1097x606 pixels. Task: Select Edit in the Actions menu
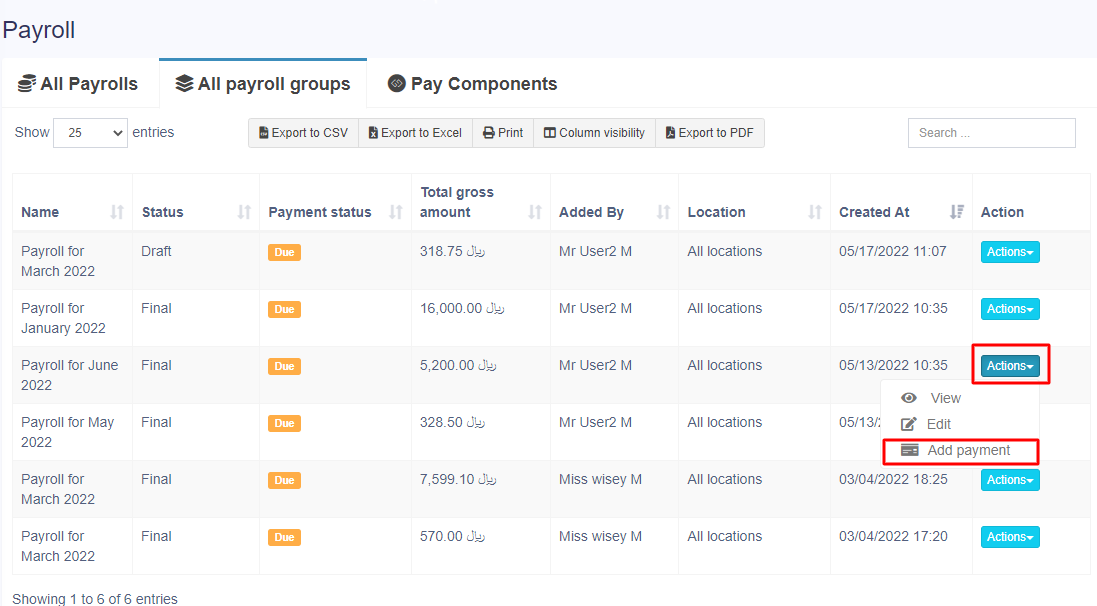(x=938, y=424)
